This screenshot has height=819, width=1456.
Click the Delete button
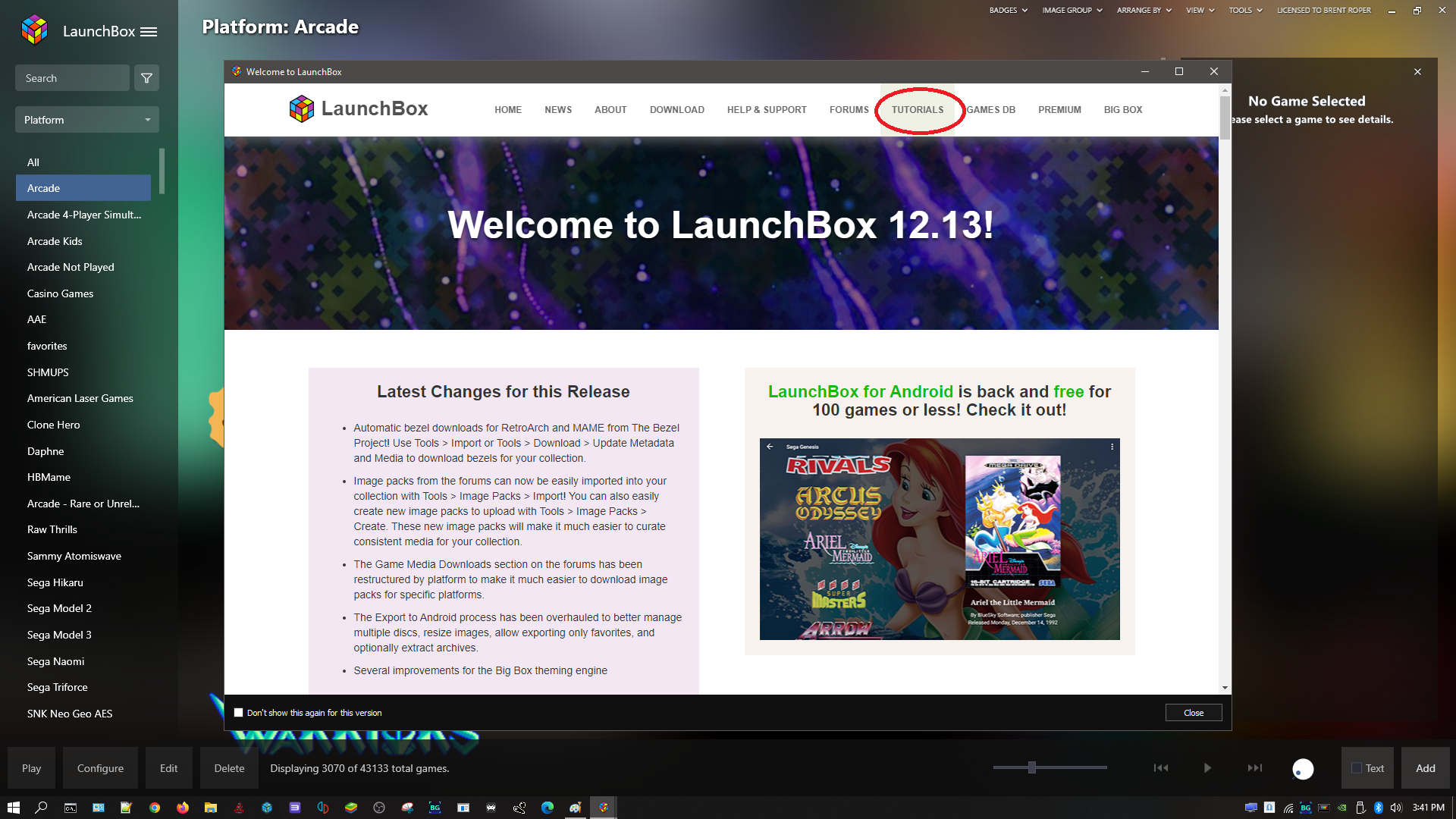click(229, 768)
